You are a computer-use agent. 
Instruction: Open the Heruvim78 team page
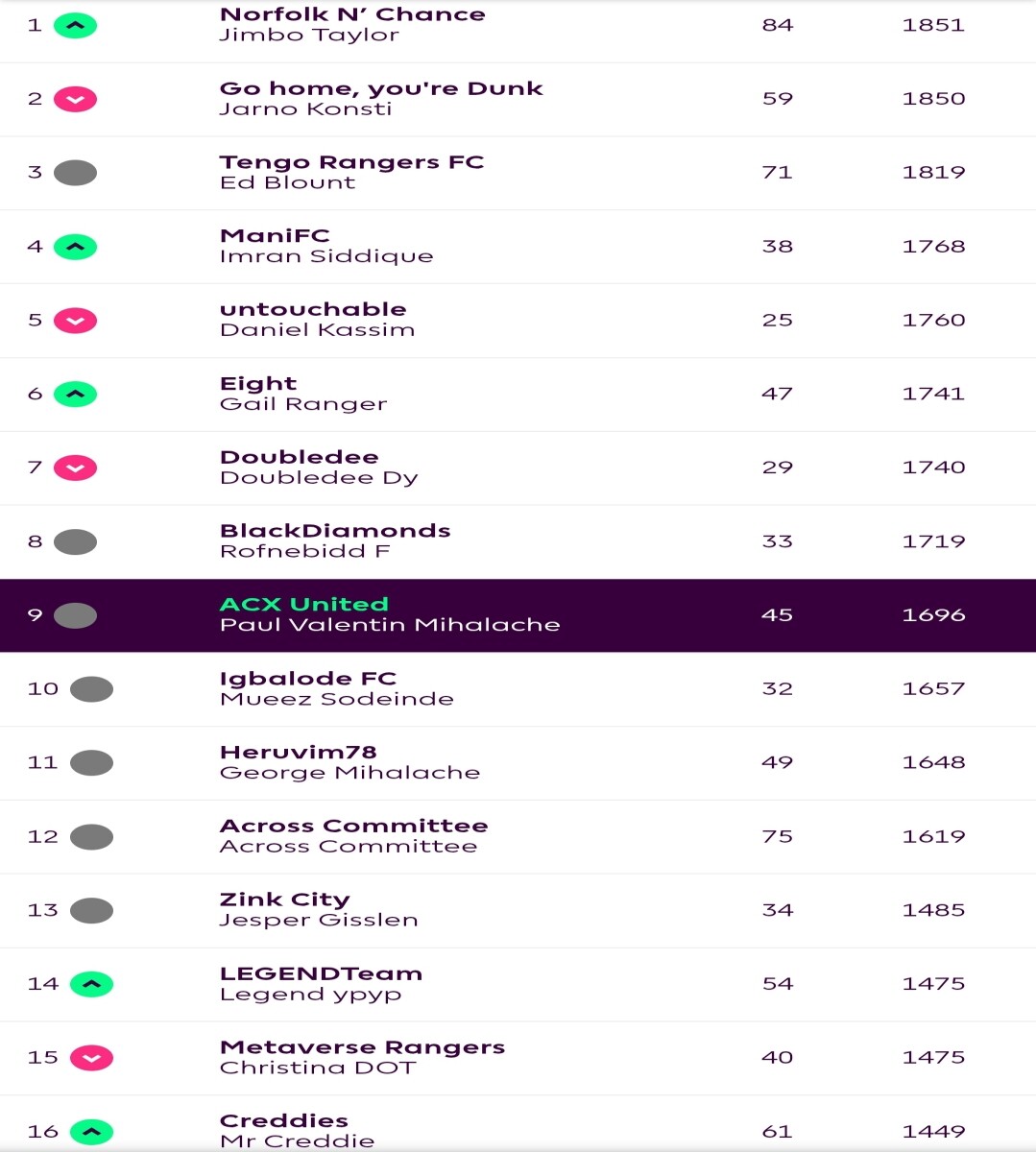(x=298, y=752)
